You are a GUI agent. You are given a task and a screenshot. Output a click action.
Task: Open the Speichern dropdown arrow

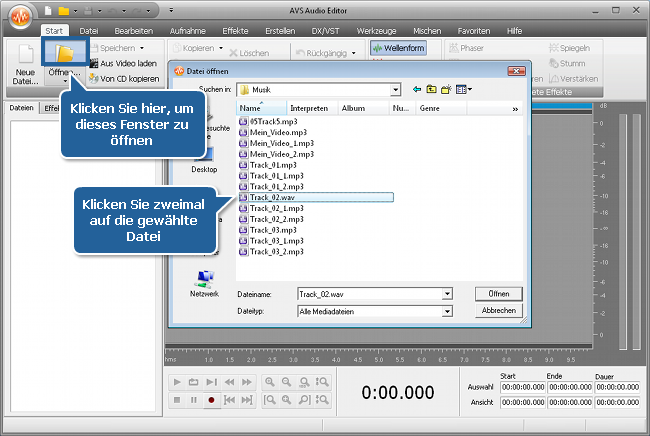(142, 48)
